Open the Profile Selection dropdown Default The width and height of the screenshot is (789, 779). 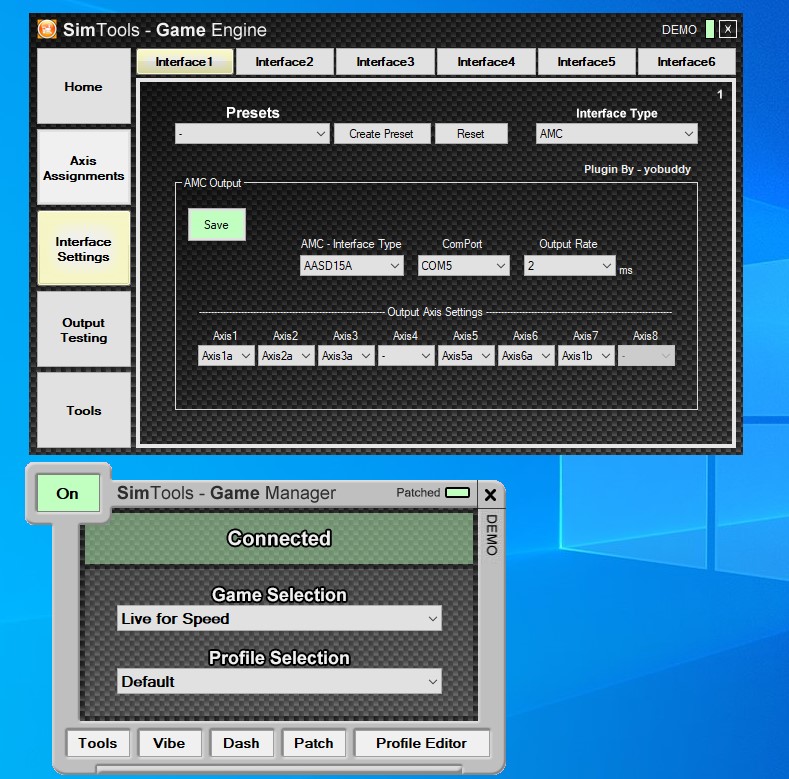pos(279,681)
